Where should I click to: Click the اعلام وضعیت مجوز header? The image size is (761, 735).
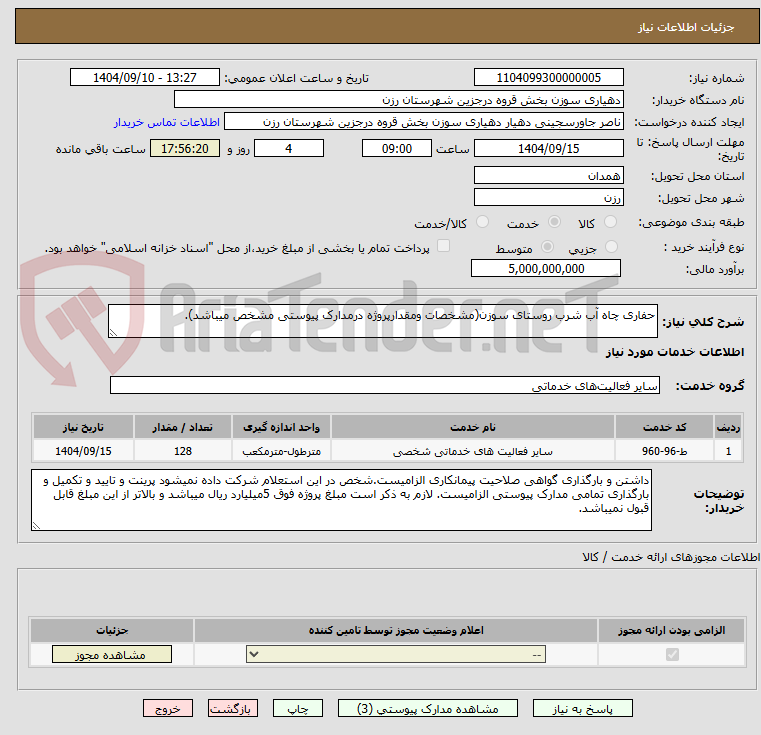click(x=396, y=630)
